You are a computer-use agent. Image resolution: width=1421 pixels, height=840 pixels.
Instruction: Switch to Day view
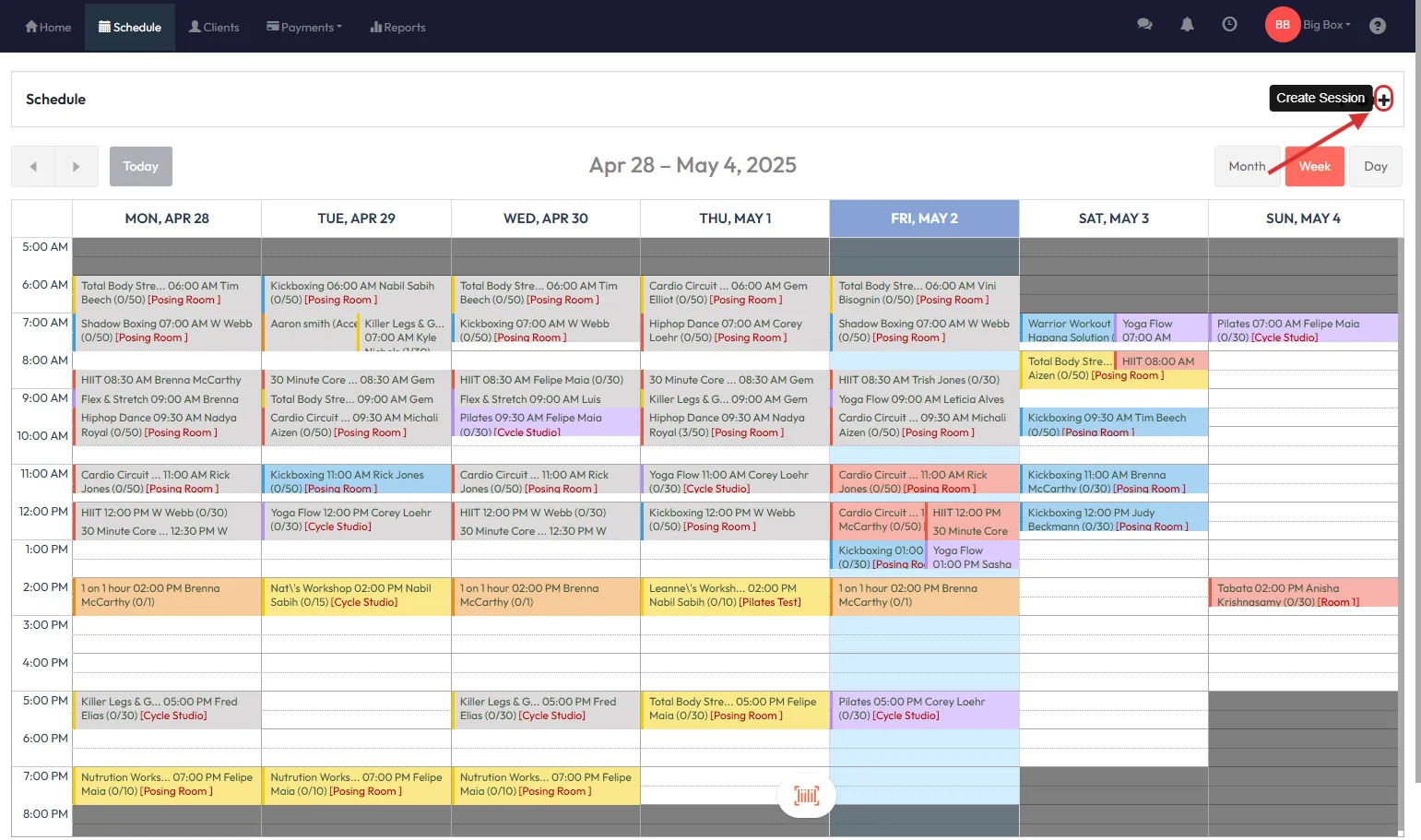(x=1375, y=167)
